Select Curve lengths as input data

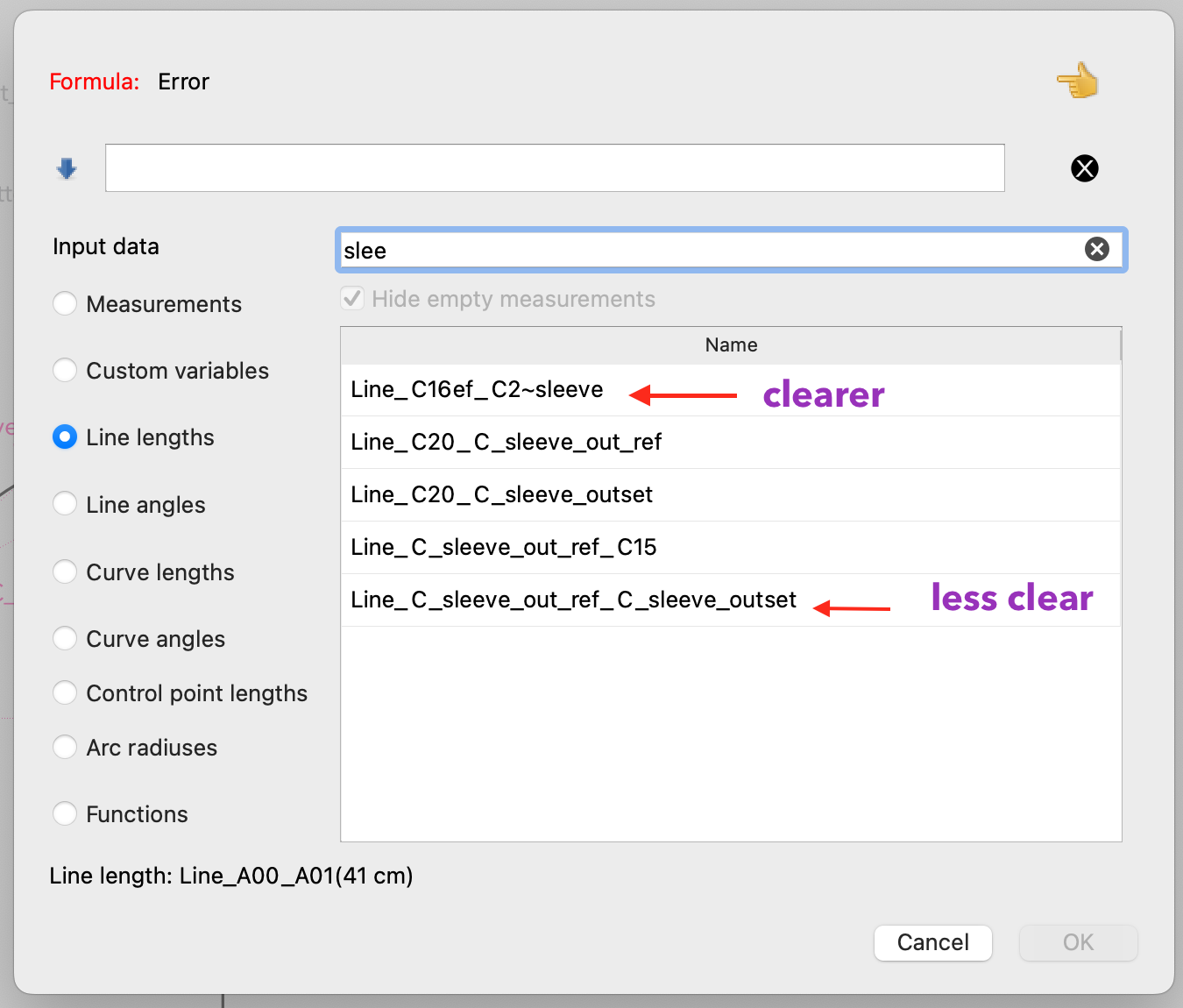(65, 571)
